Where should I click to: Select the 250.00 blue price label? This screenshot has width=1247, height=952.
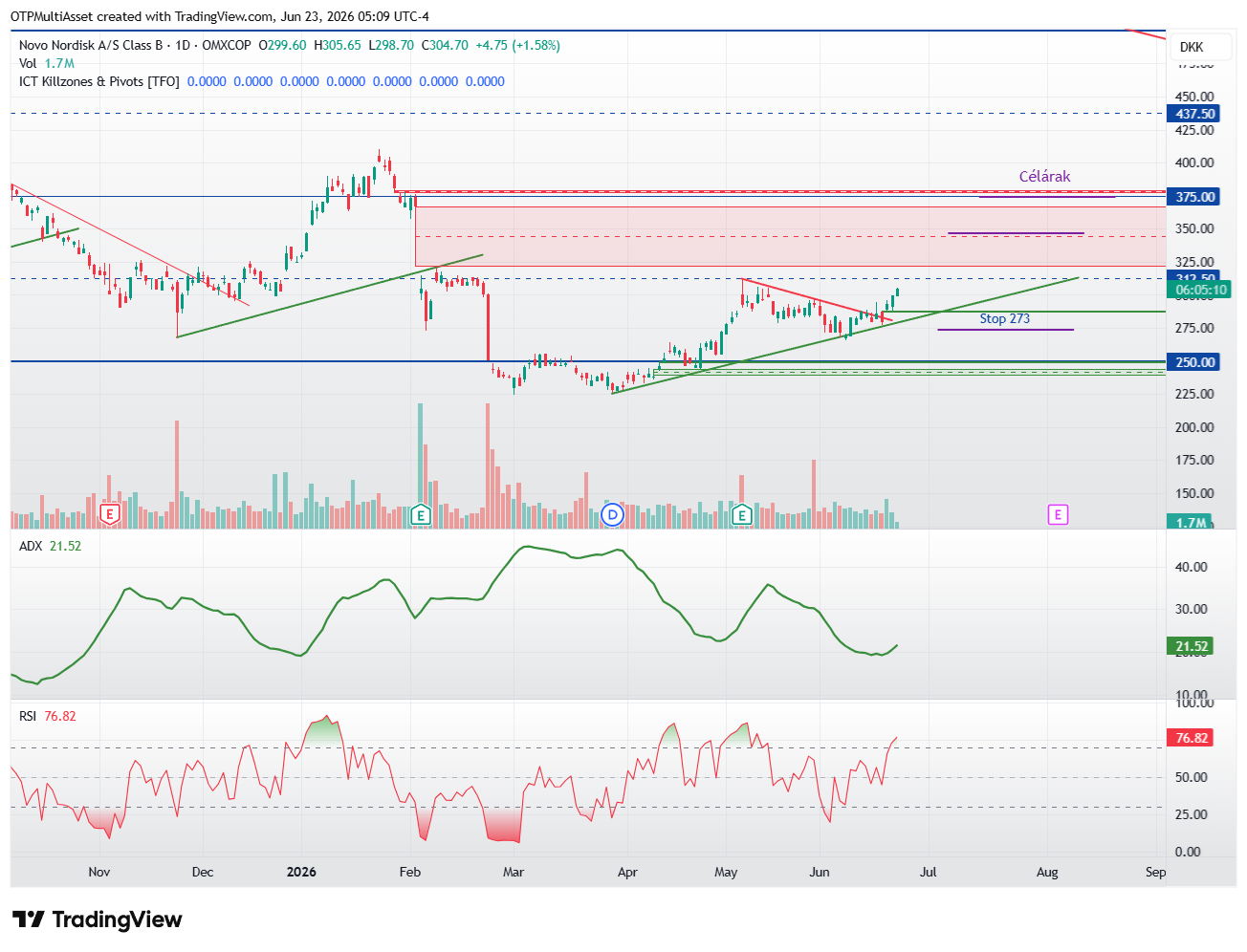click(x=1195, y=362)
